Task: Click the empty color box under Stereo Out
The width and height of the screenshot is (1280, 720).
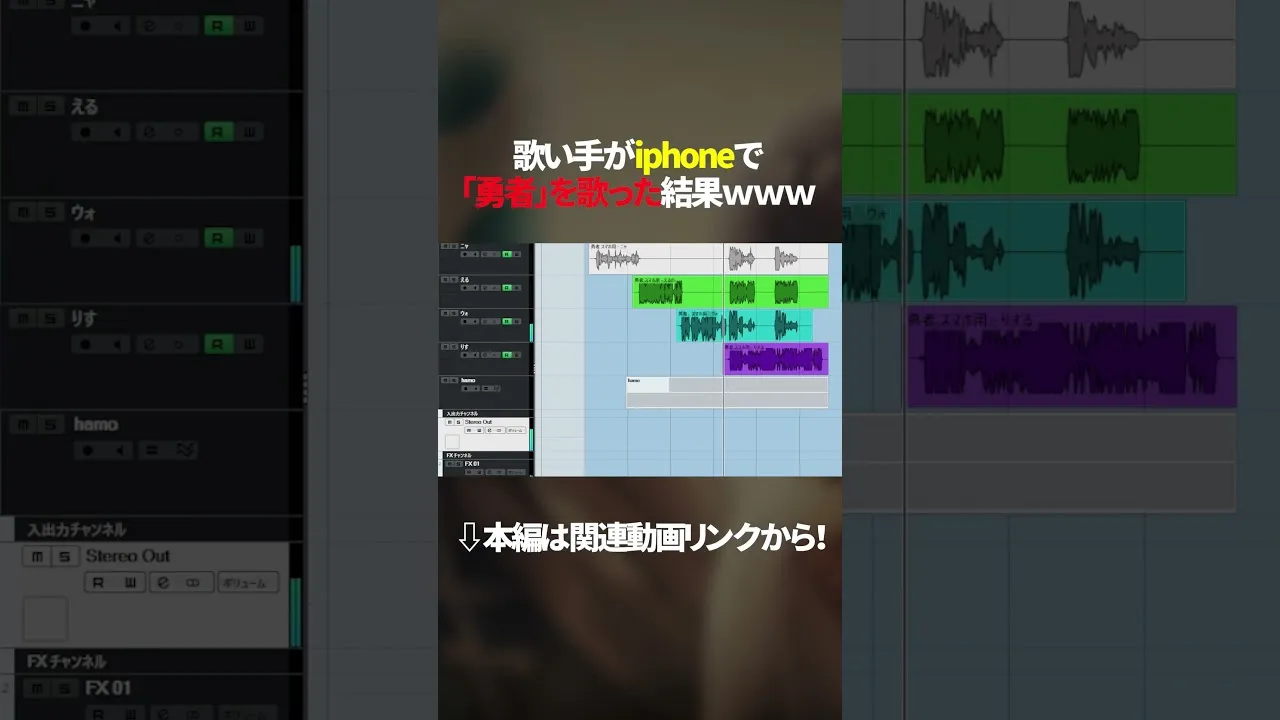Action: click(x=45, y=618)
